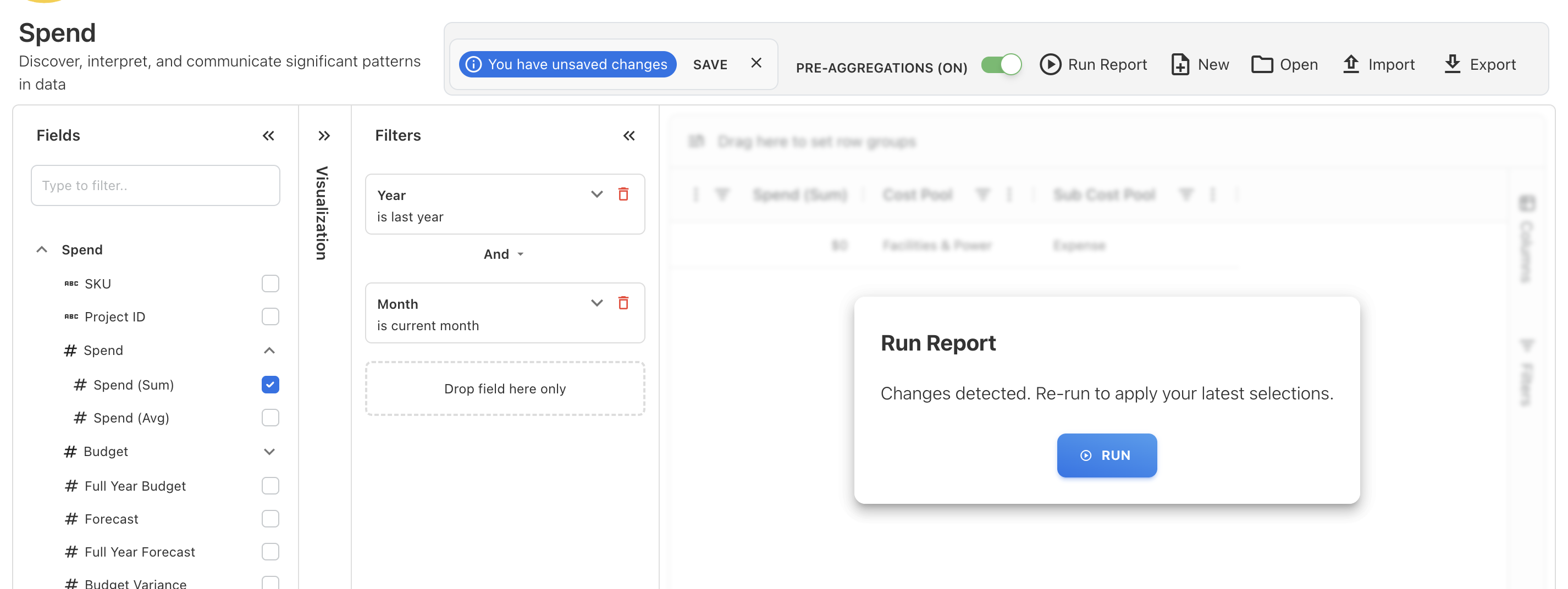Uncheck the Spend (Sum) checkbox

(270, 385)
